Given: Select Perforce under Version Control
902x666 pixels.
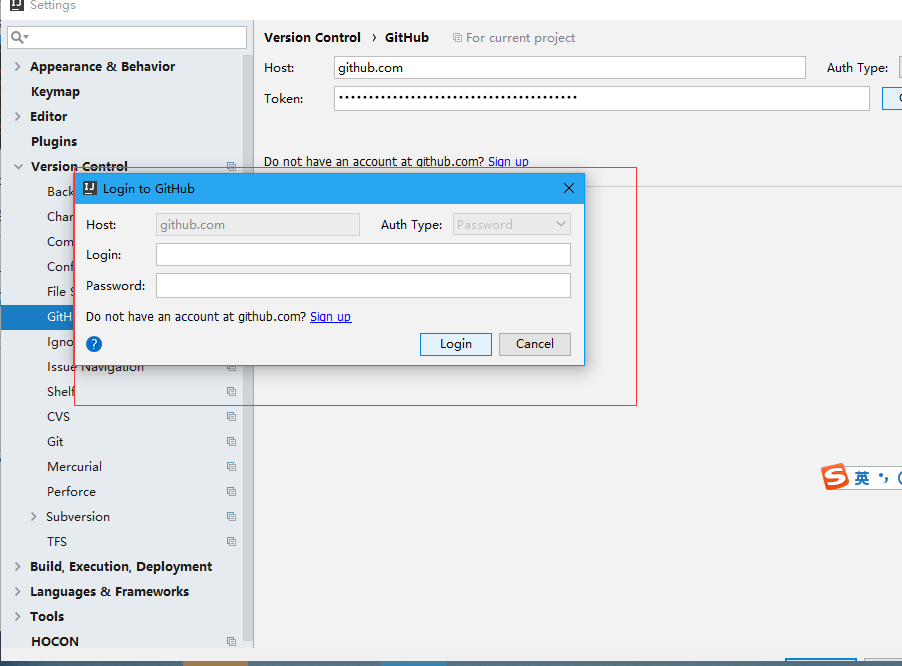Looking at the screenshot, I should (71, 492).
